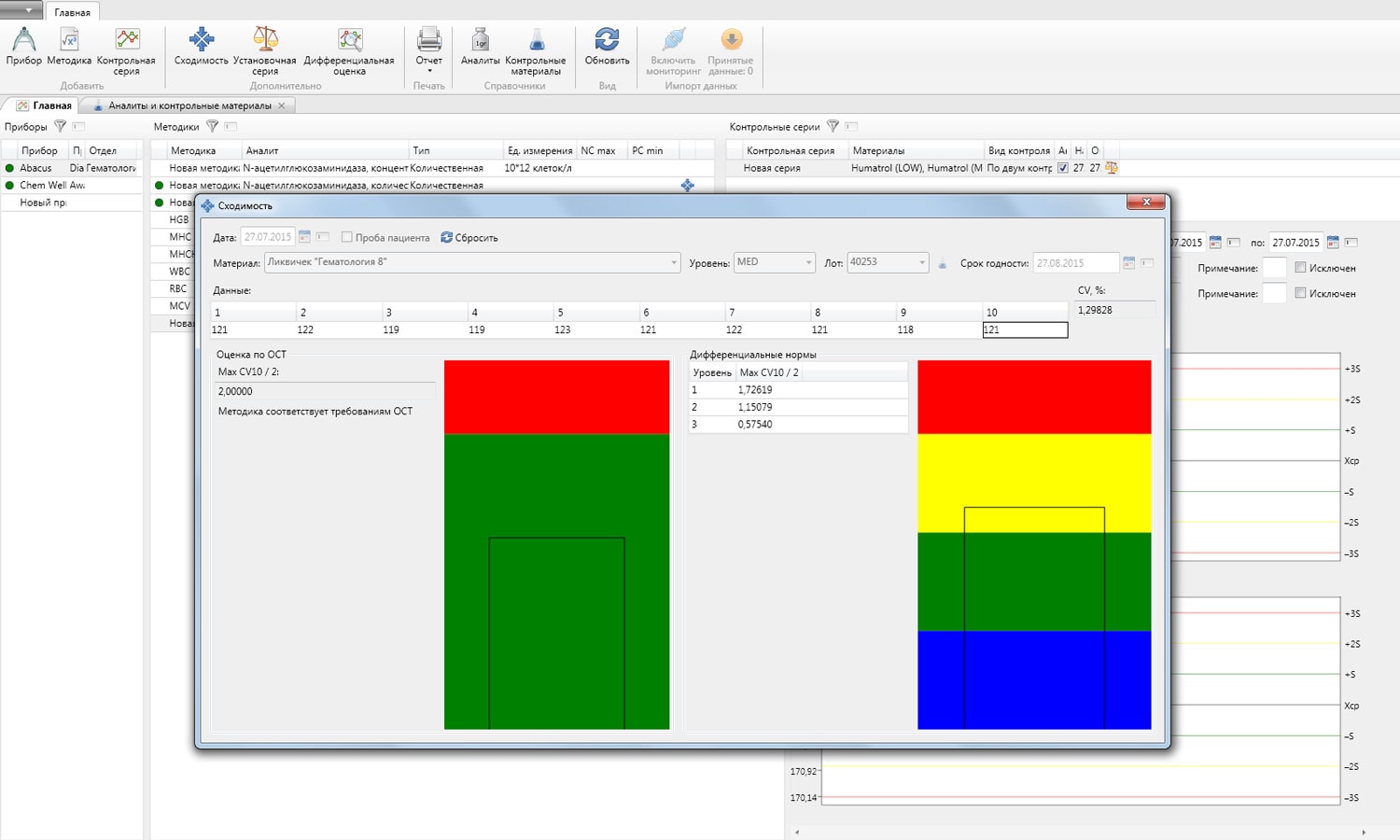
Task: Click the filter funnel next to Методики
Action: [x=212, y=126]
